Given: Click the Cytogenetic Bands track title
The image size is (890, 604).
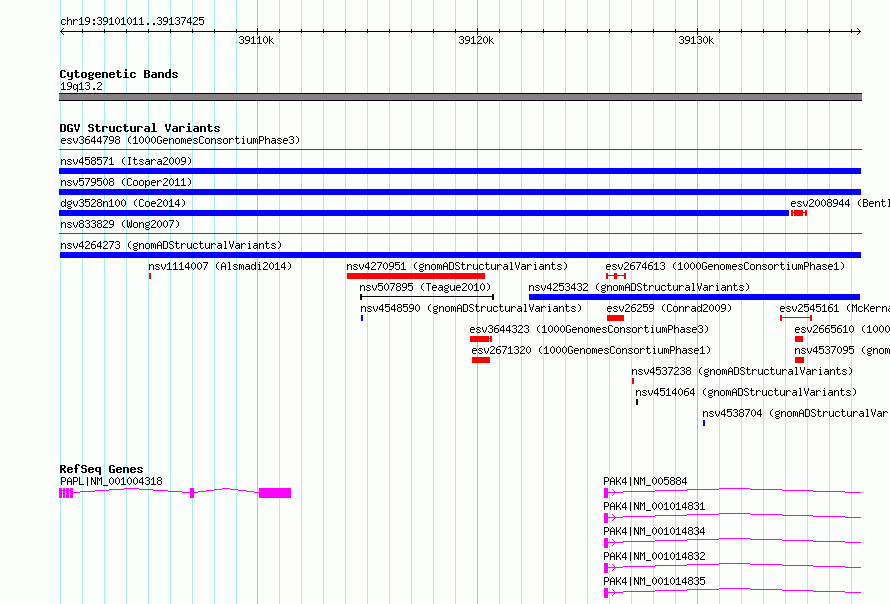Looking at the screenshot, I should tap(119, 74).
